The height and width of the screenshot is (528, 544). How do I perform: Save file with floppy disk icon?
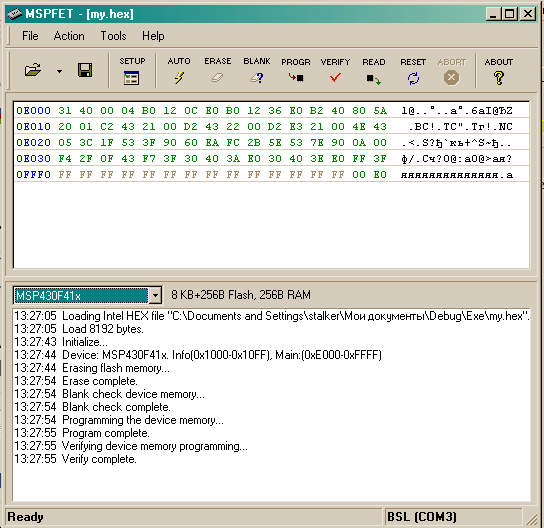click(x=85, y=70)
